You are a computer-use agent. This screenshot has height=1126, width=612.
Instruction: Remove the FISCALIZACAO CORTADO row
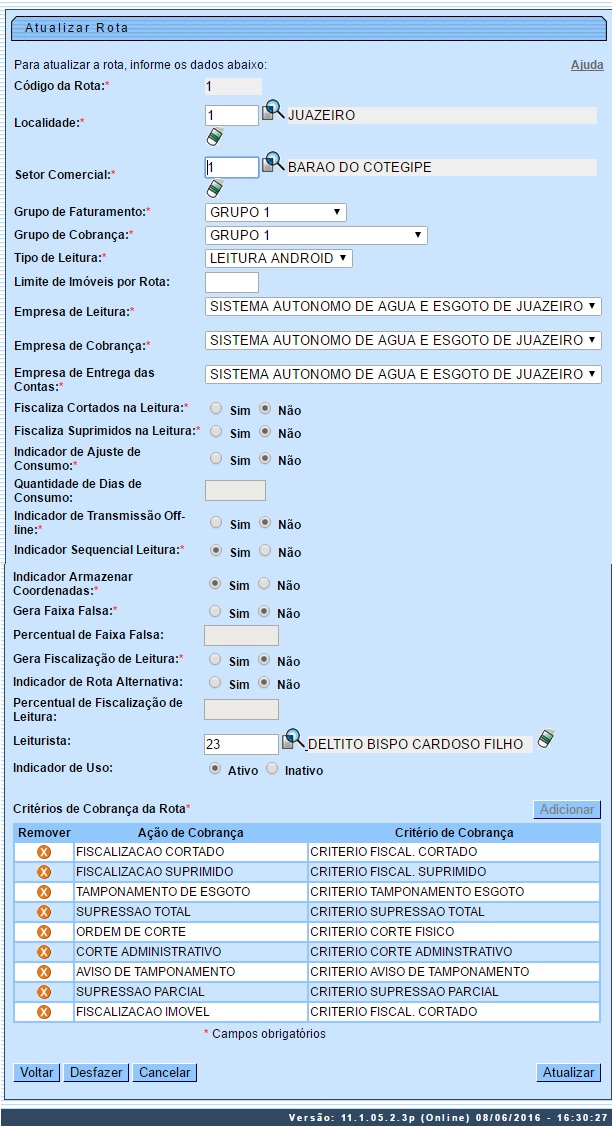tap(44, 852)
